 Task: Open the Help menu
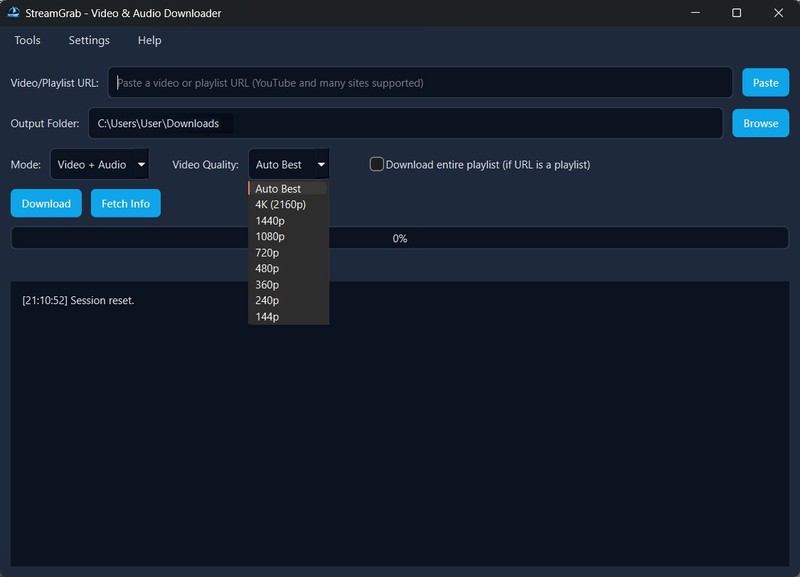[x=149, y=40]
